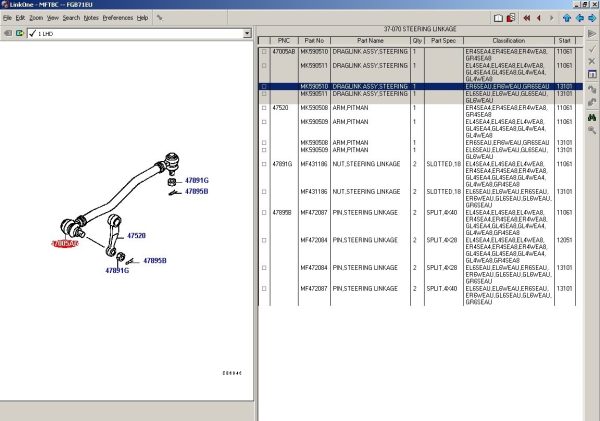Jump to first page with double red arrows
This screenshot has height=421, width=600.
pos(527,18)
